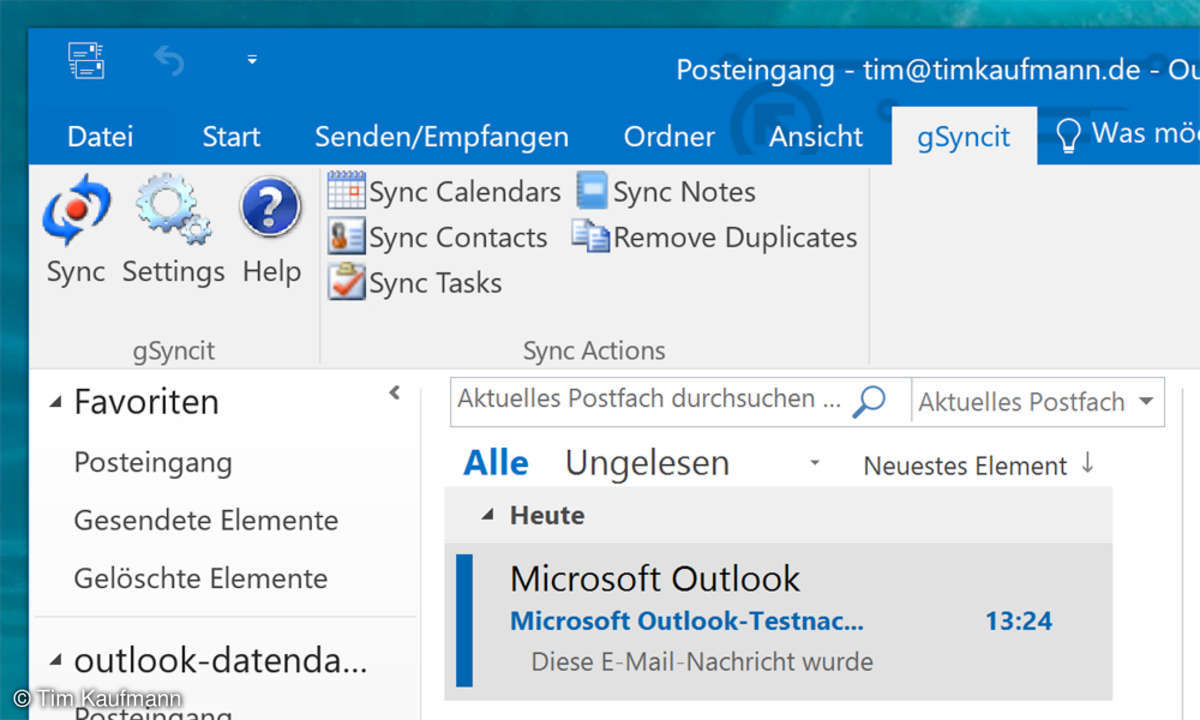The width and height of the screenshot is (1200, 720).
Task: Collapse the Heute message group
Action: coord(488,516)
